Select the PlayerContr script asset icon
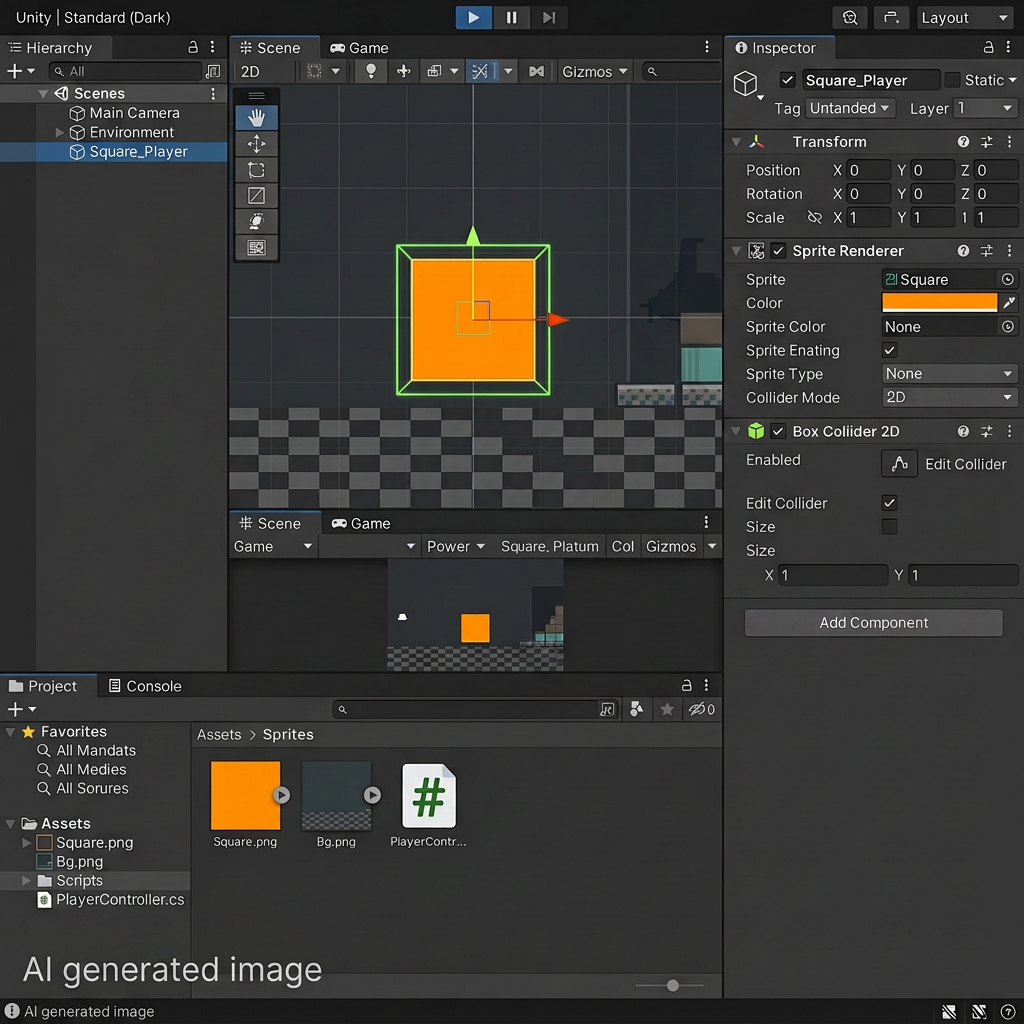The image size is (1024, 1024). 428,796
